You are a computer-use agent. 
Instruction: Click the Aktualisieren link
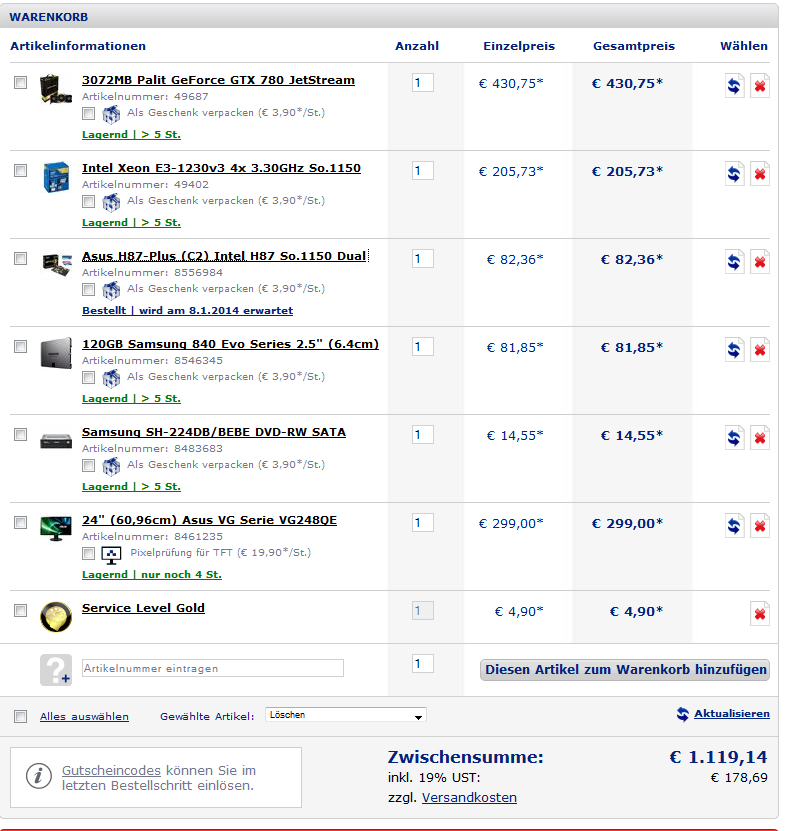coord(731,713)
